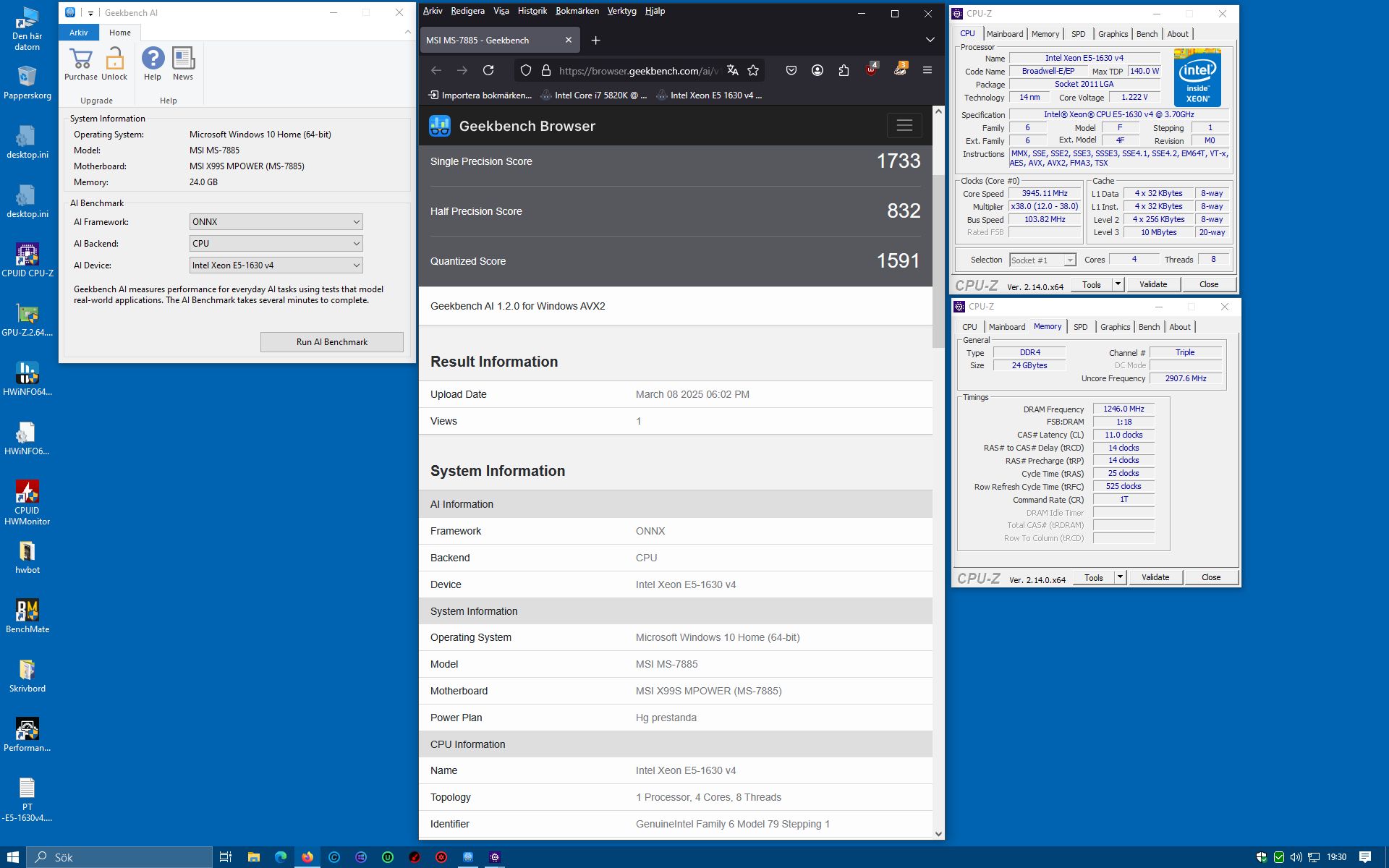Open Geekbench AI quick access toolbar dropdown
This screenshot has width=1389, height=868.
[90, 13]
